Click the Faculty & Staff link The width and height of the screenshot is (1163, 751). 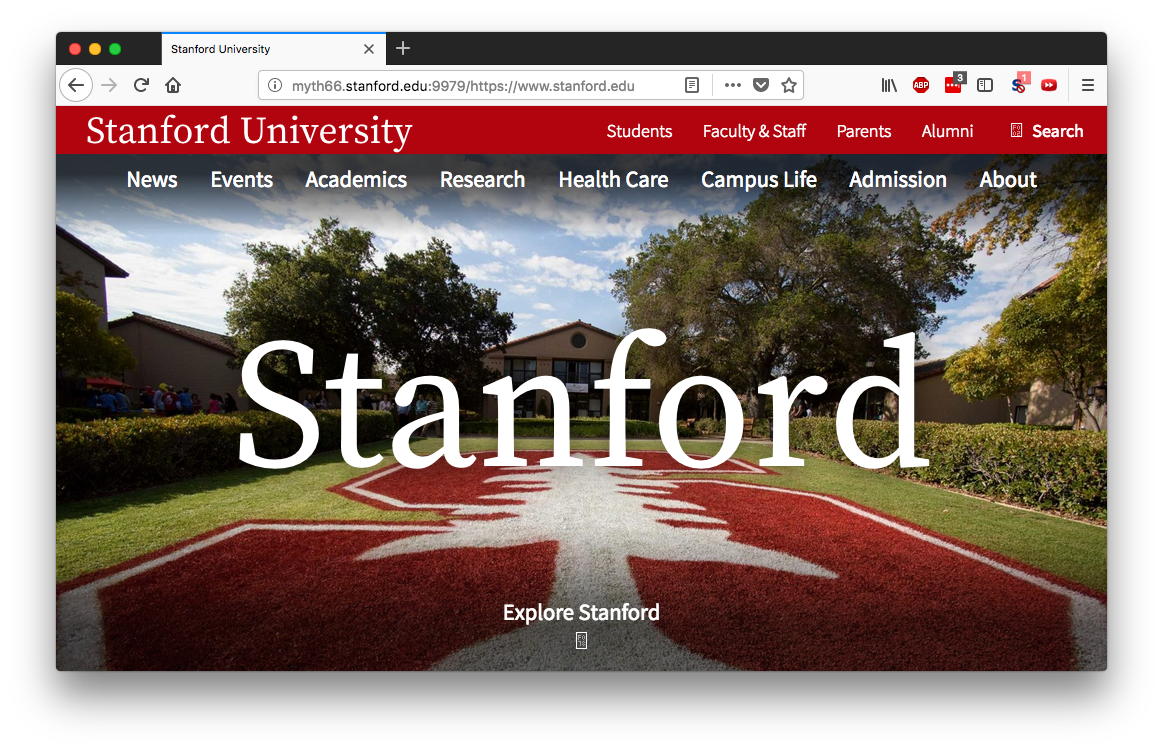pos(754,131)
